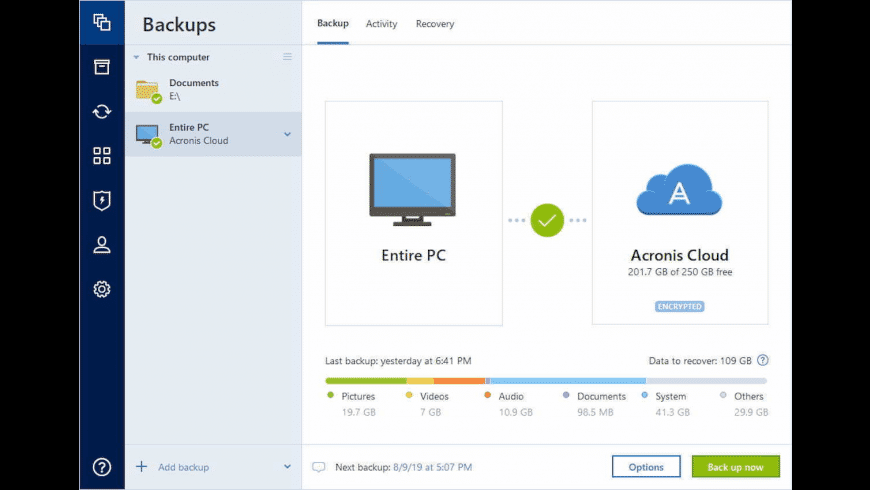Open the Help question mark icon

[x=102, y=467]
